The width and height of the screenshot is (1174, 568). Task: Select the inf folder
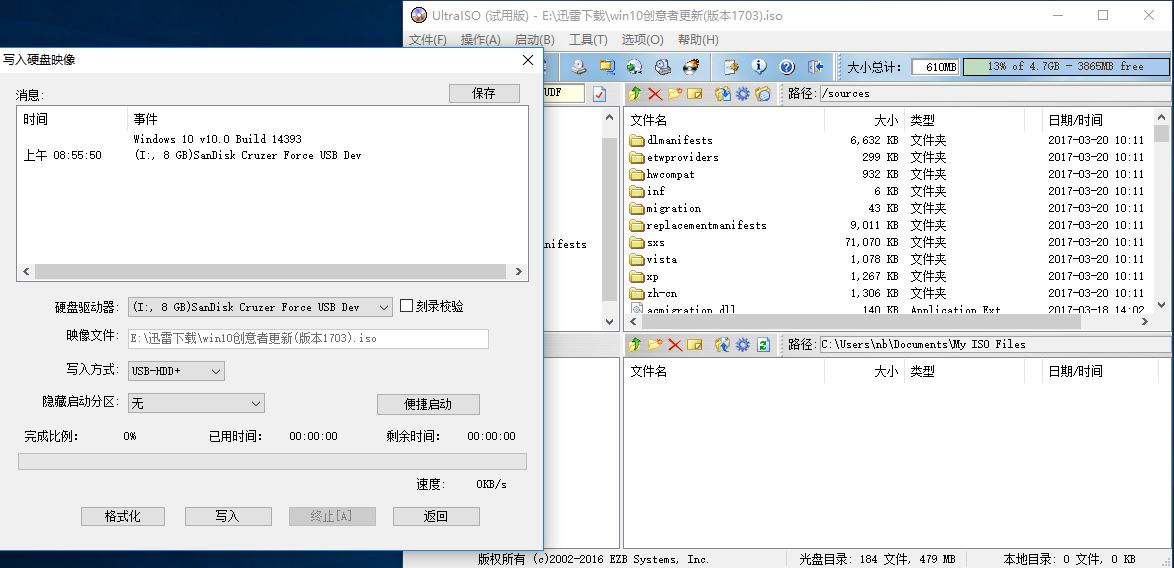pos(647,192)
